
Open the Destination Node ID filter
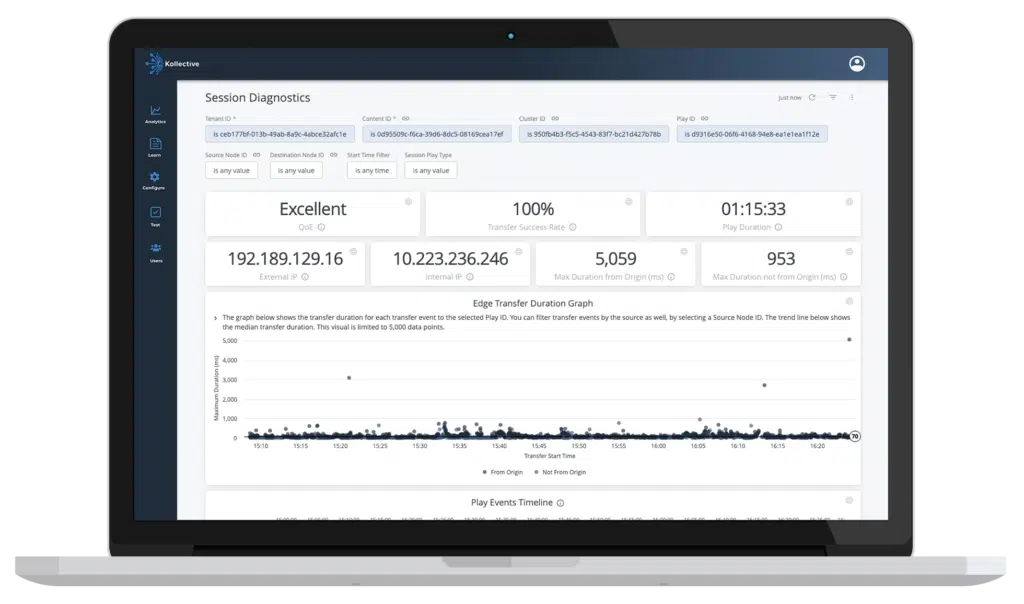(x=296, y=170)
